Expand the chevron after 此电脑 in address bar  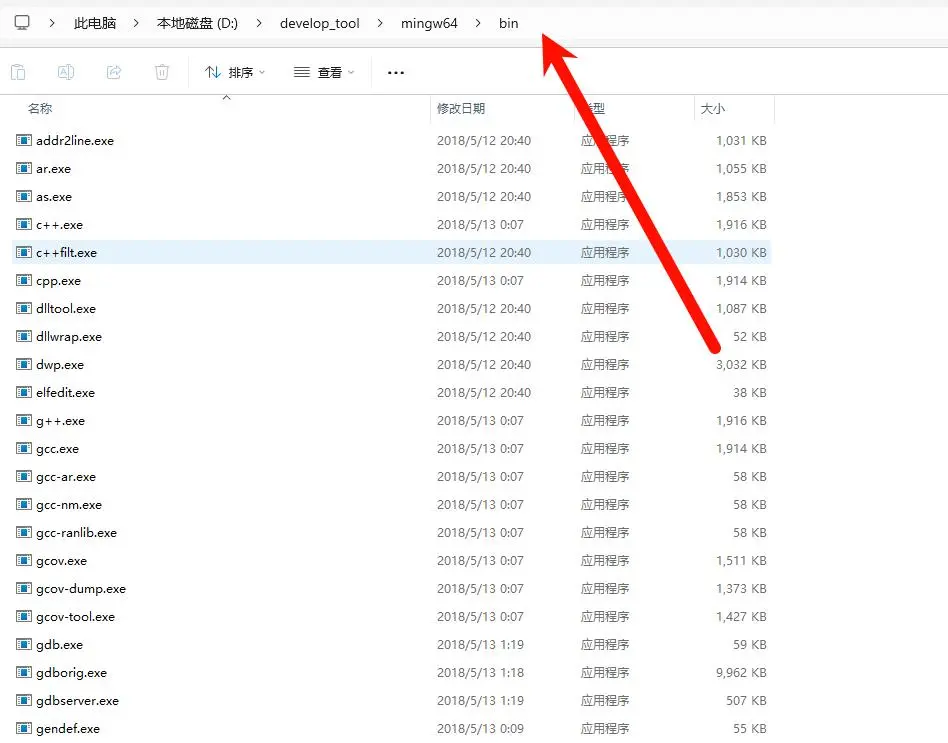click(x=136, y=23)
